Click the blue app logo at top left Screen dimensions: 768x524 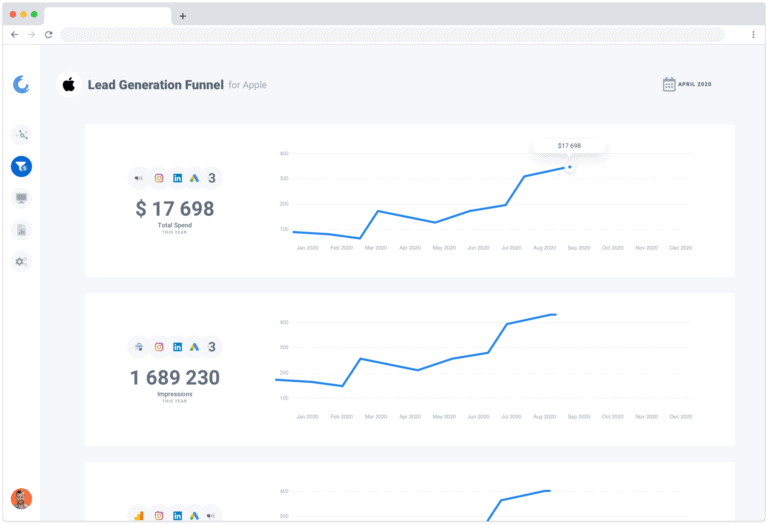coord(21,85)
